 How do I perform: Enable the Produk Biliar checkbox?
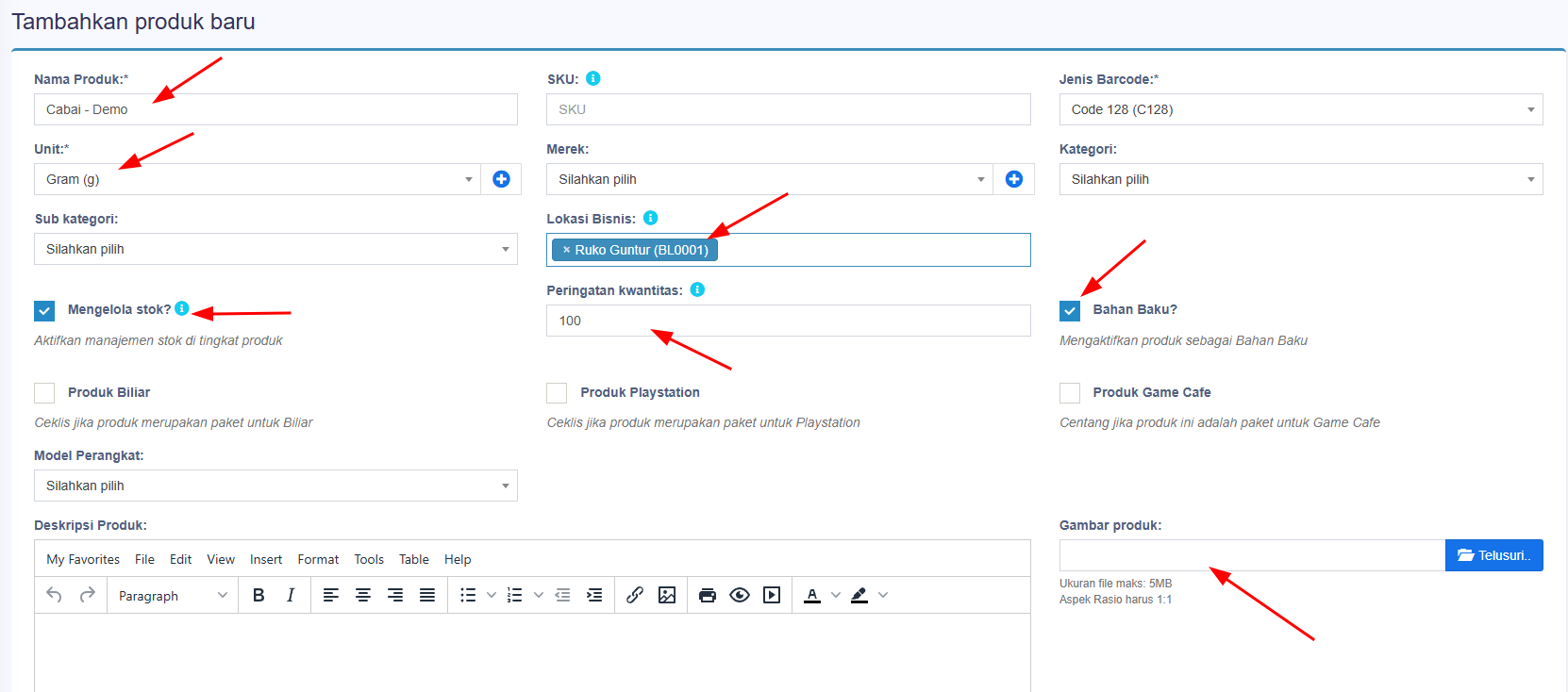tap(44, 393)
